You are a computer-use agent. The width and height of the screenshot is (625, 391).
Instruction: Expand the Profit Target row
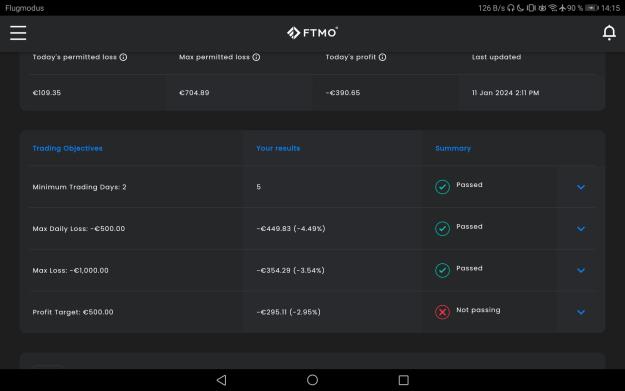[581, 312]
